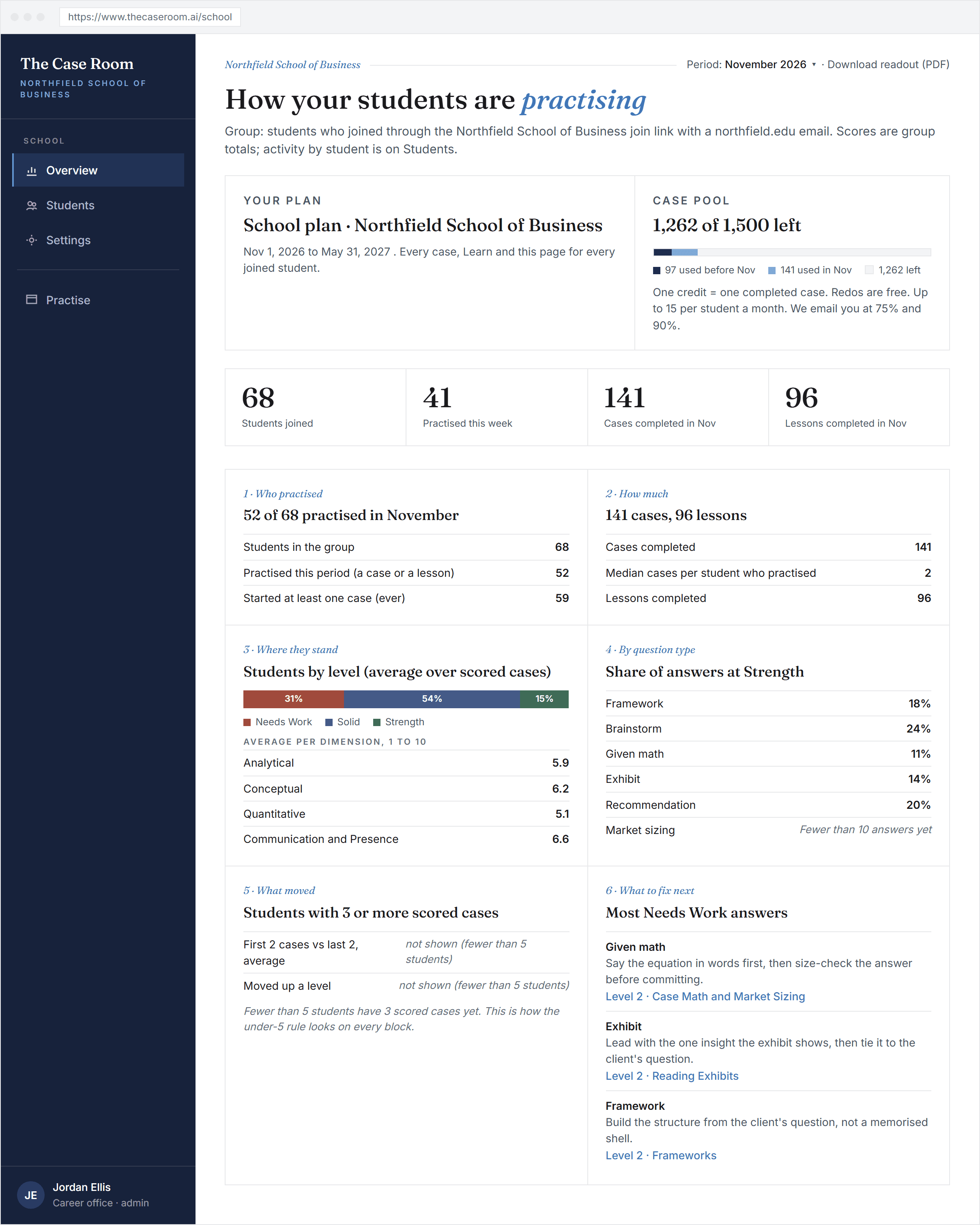Click the Jordan Ellis account name

click(82, 1187)
